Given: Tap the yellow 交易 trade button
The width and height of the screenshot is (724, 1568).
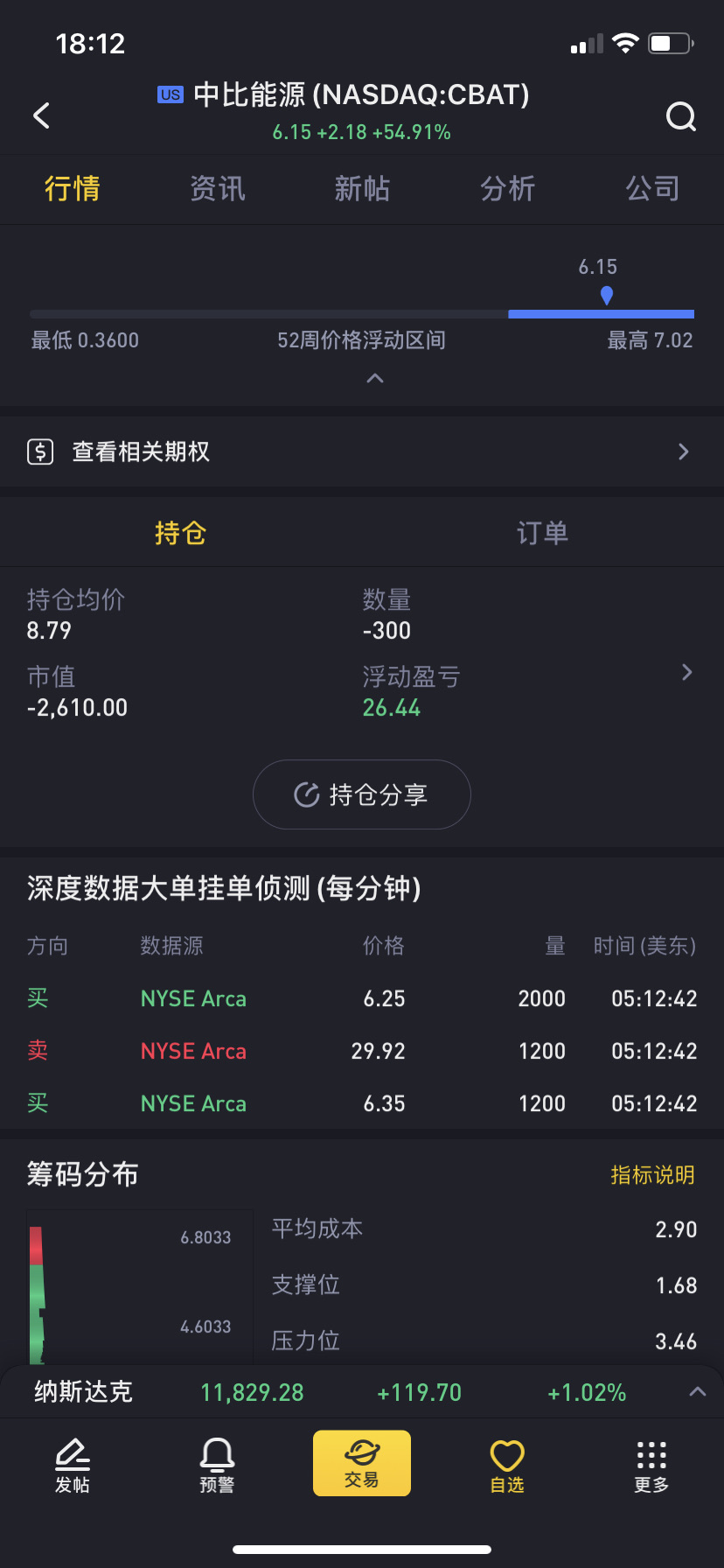Looking at the screenshot, I should [x=362, y=1463].
